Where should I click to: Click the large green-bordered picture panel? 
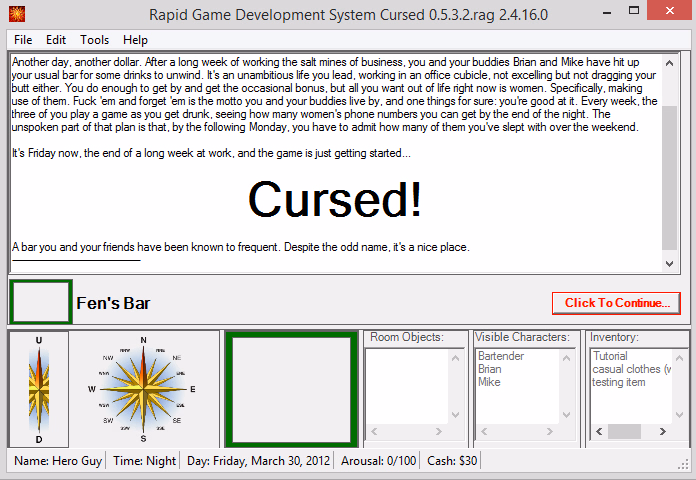tap(292, 389)
